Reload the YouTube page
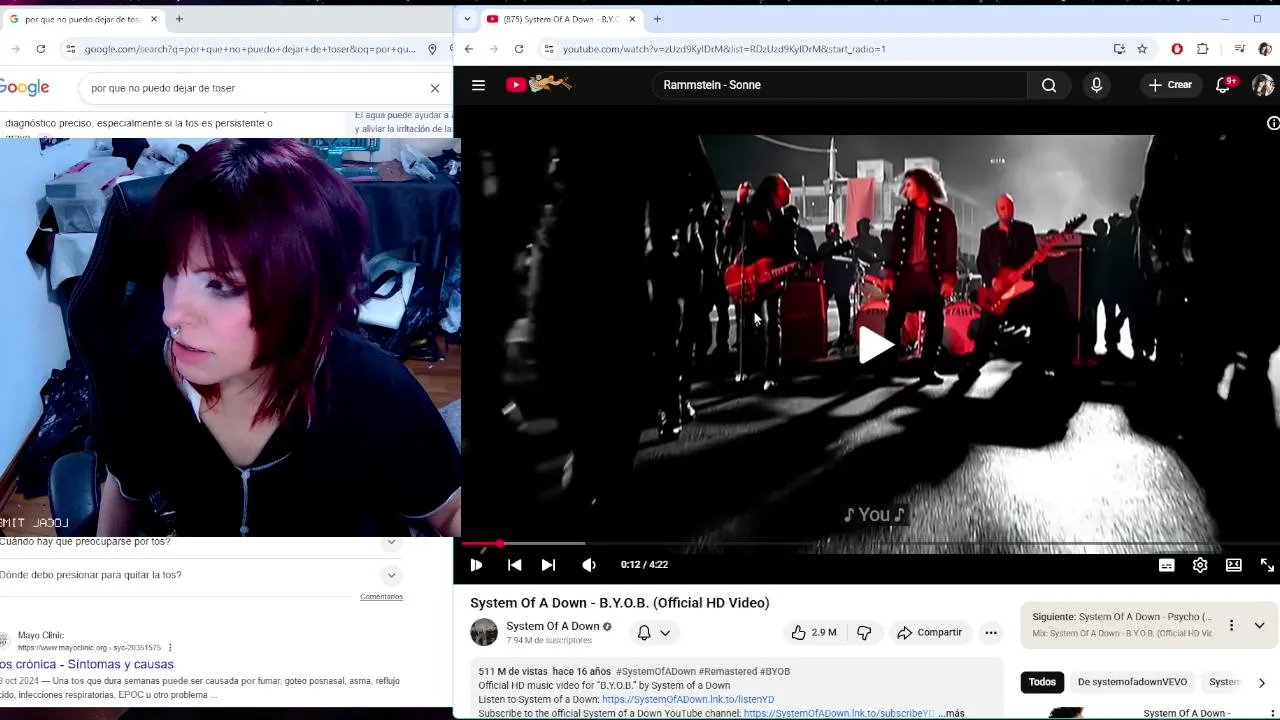 tap(518, 49)
